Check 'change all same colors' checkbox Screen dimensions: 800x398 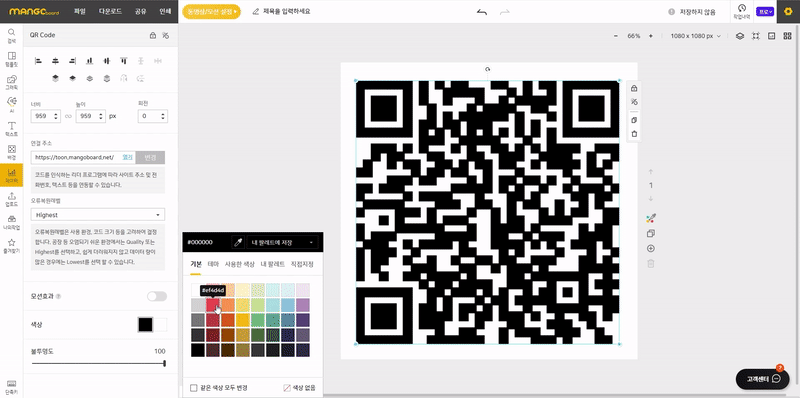tap(193, 388)
